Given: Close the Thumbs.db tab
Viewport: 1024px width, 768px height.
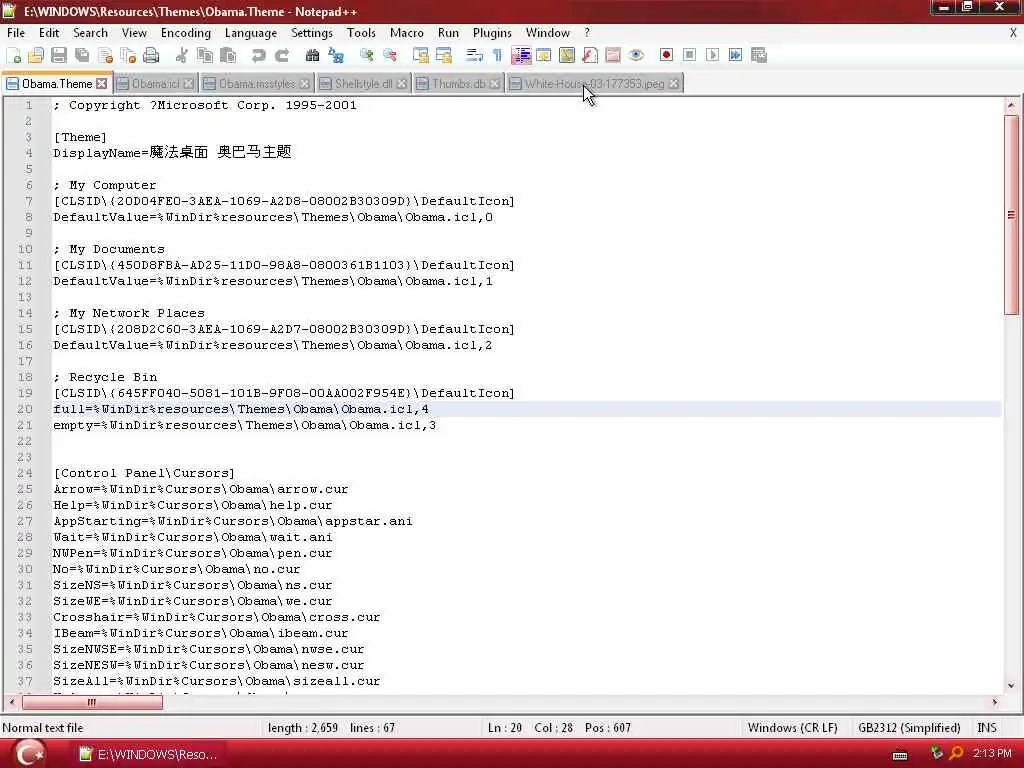Looking at the screenshot, I should click(x=494, y=84).
